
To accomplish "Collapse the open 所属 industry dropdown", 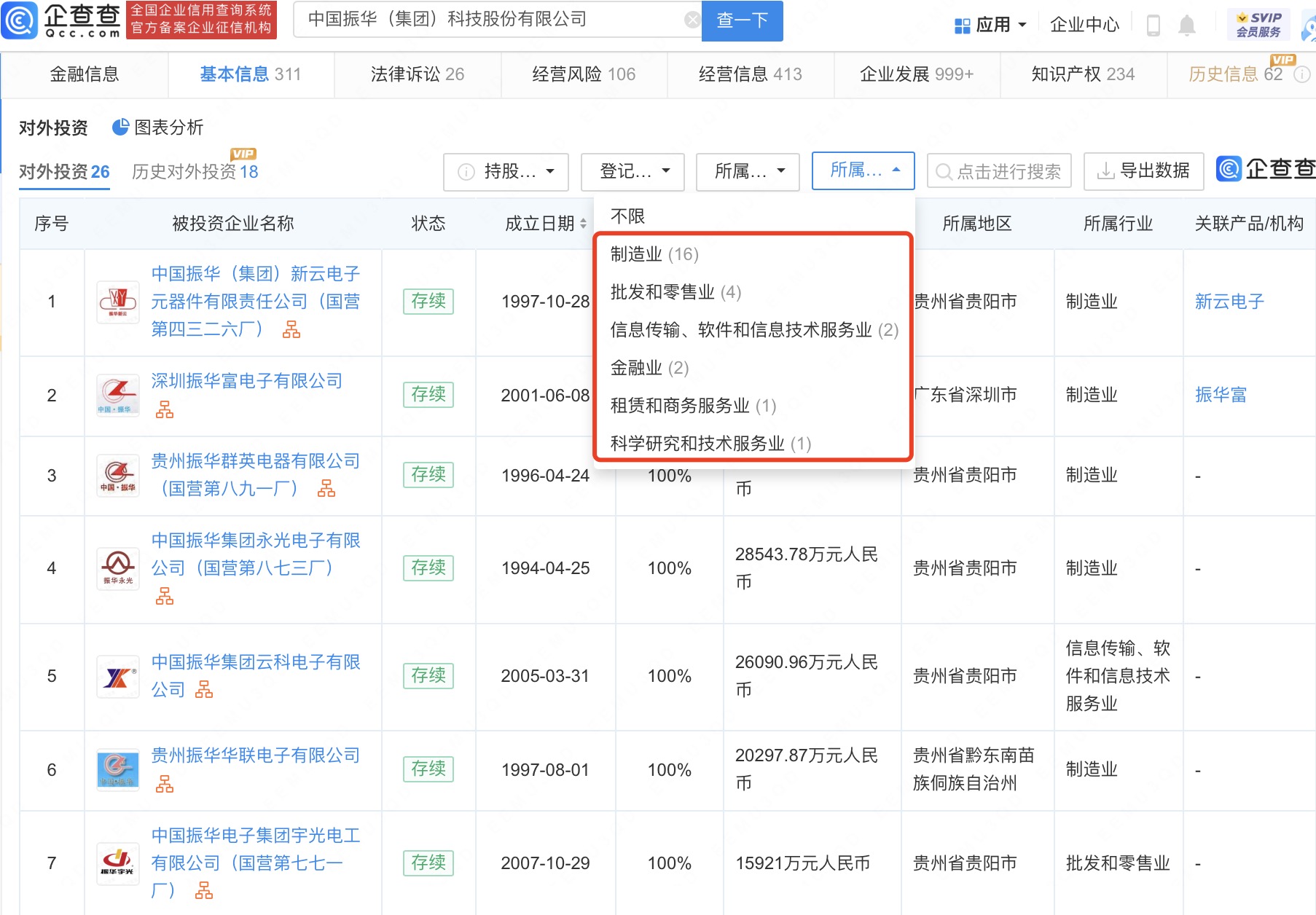I will click(863, 171).
